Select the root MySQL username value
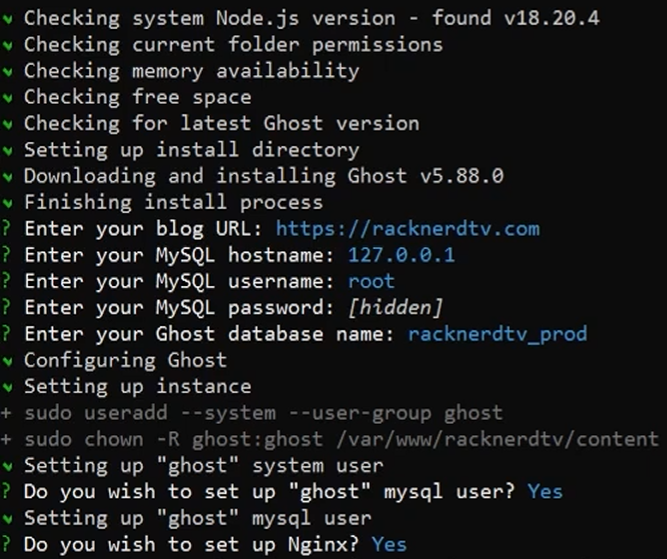667x559 pixels. coord(371,282)
